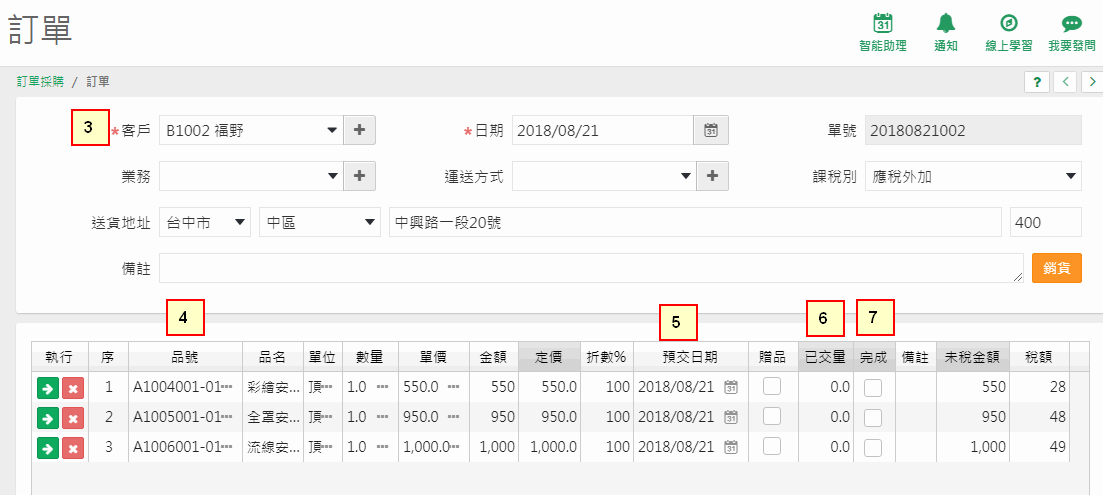Navigate to 訂單採購 breadcrumb link
This screenshot has width=1103, height=495.
(x=40, y=82)
